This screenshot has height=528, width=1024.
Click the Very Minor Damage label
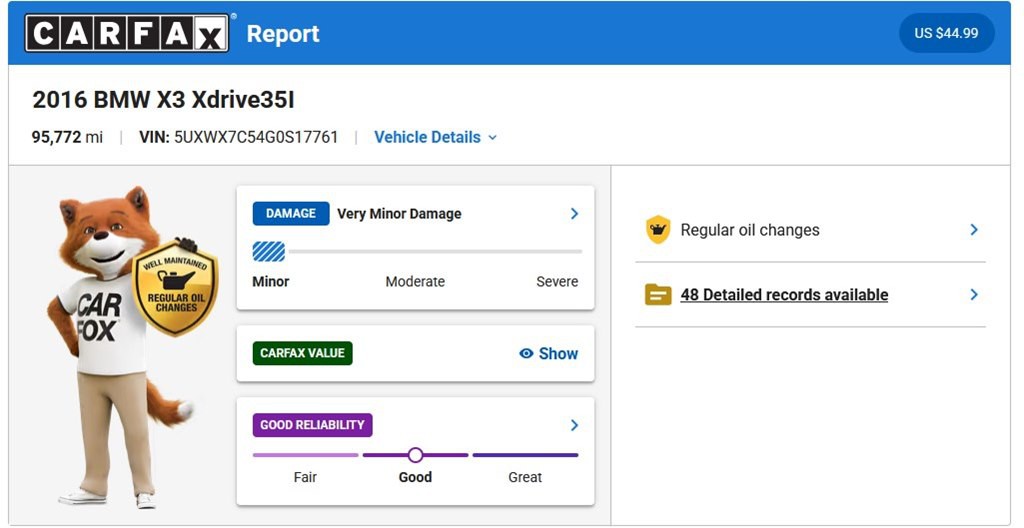399,214
